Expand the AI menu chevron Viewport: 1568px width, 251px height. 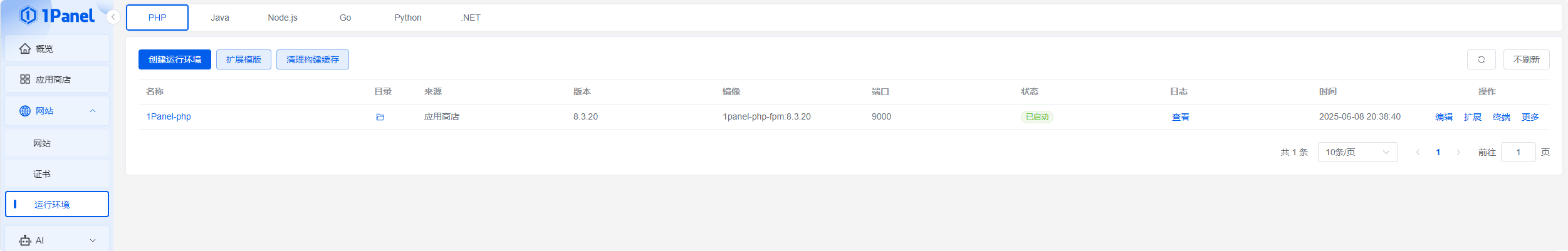[x=93, y=240]
